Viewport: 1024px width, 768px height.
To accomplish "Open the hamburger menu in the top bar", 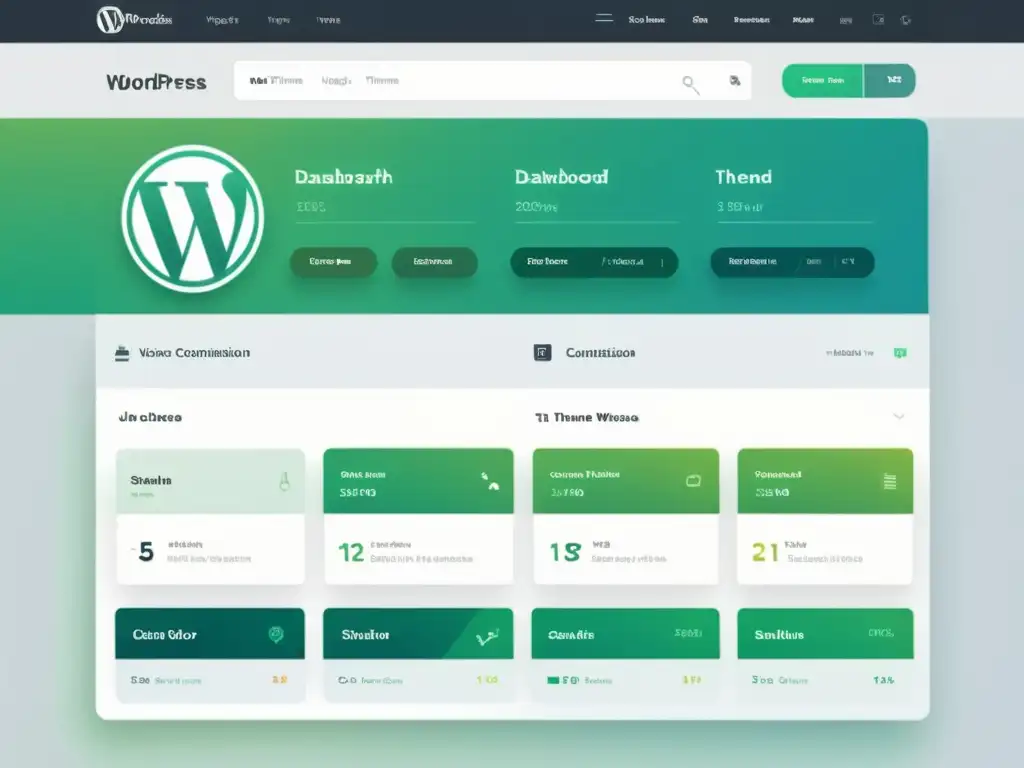I will [x=604, y=18].
